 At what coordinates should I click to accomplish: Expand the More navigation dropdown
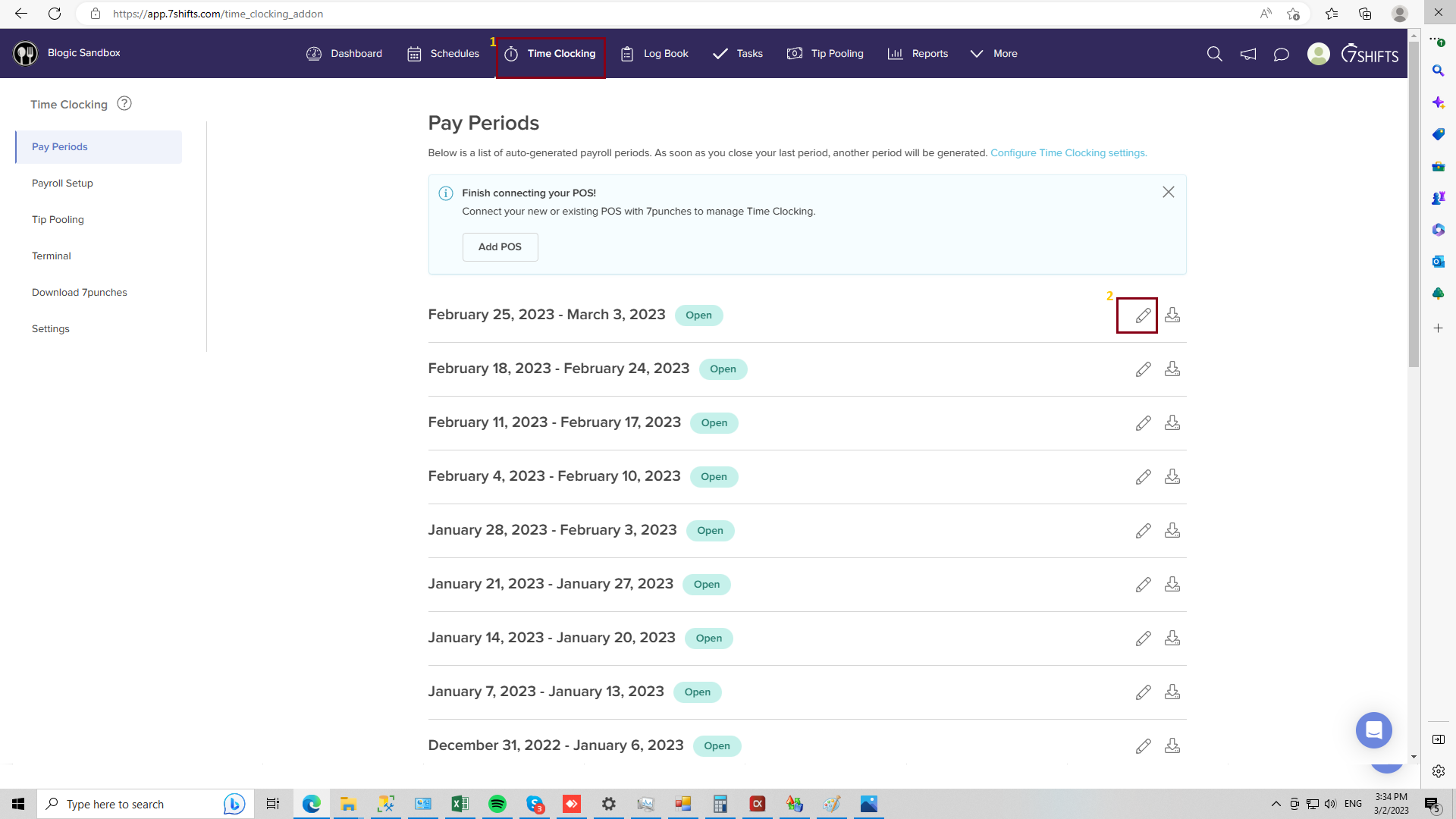(x=993, y=54)
